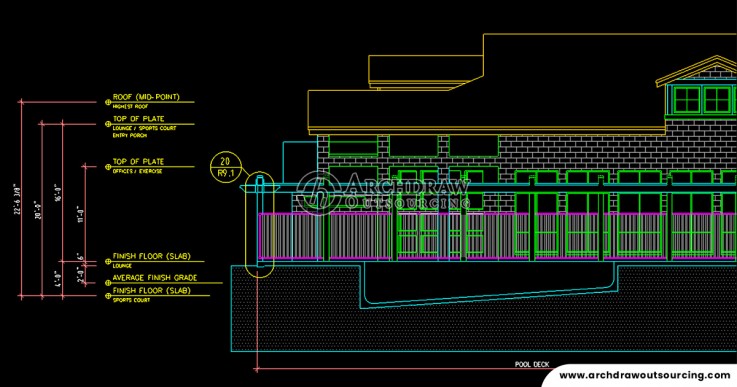Select the 4'-0" dimension text

[x=58, y=278]
